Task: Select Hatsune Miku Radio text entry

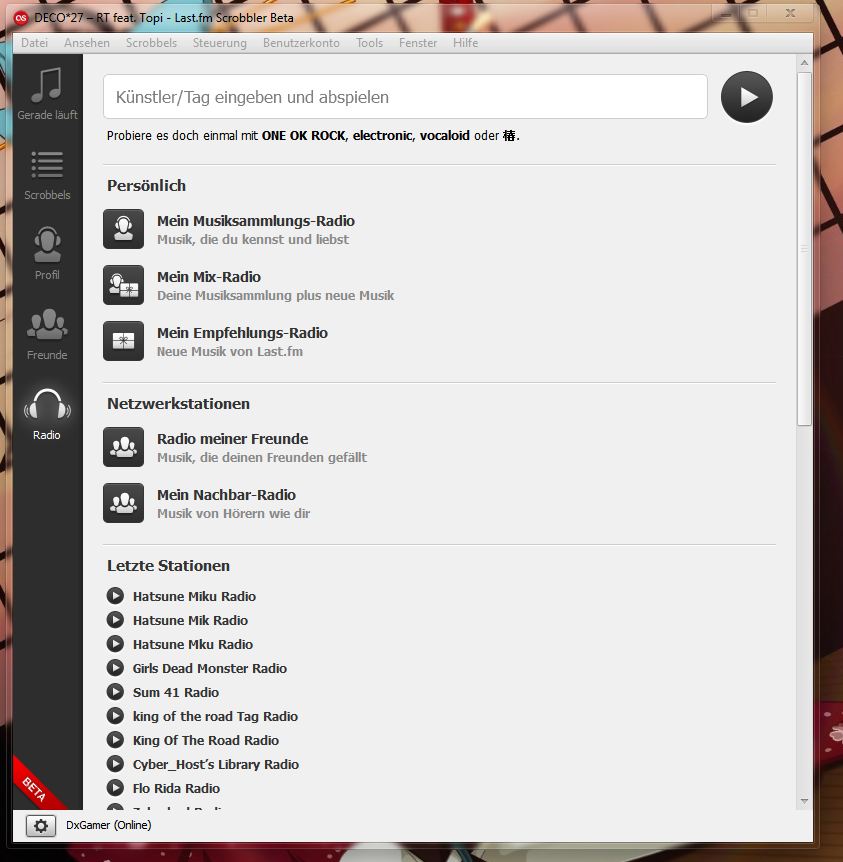Action: [194, 596]
